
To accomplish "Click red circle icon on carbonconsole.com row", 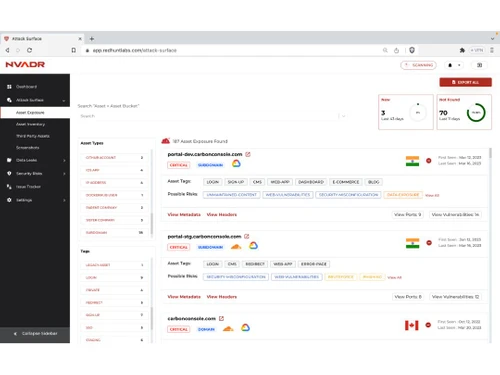I will point(428,325).
